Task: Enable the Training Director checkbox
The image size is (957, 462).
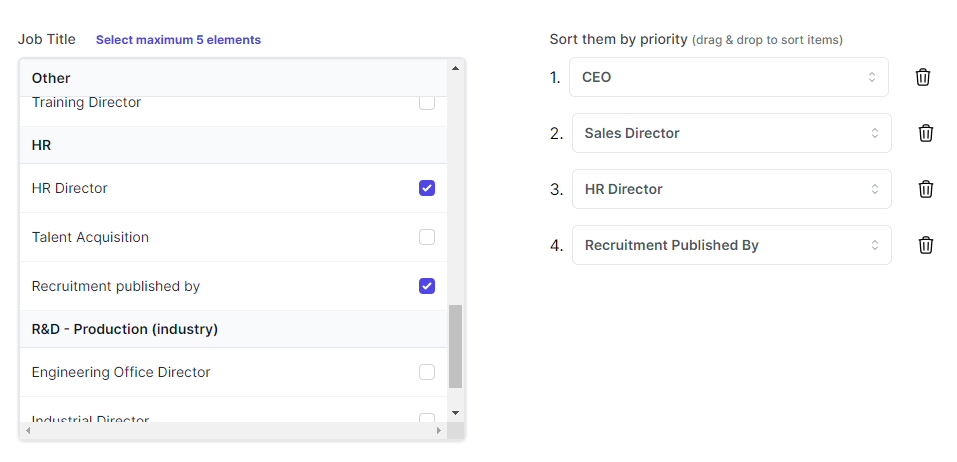Action: click(x=427, y=102)
